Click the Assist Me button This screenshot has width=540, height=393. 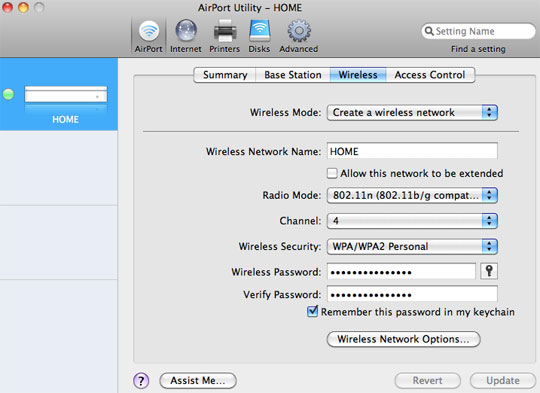(198, 381)
